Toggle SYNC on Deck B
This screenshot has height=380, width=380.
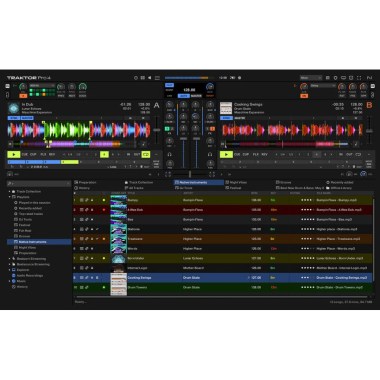coord(226,118)
